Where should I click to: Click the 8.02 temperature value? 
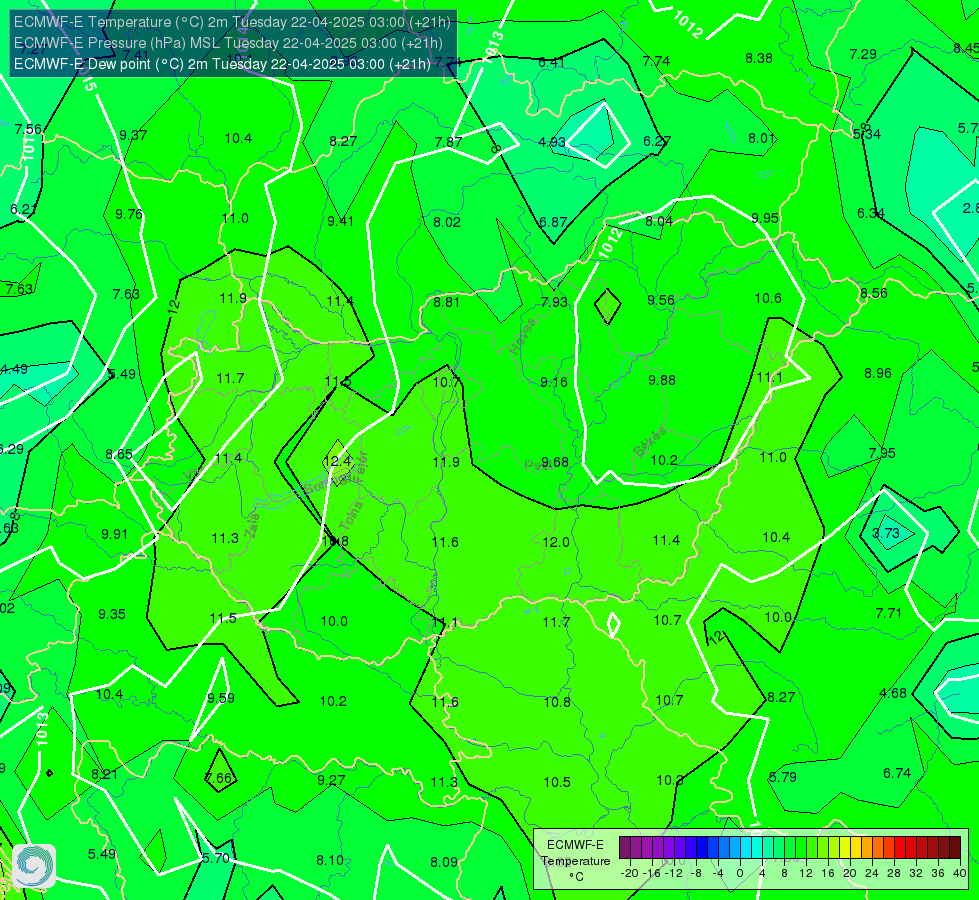point(446,222)
